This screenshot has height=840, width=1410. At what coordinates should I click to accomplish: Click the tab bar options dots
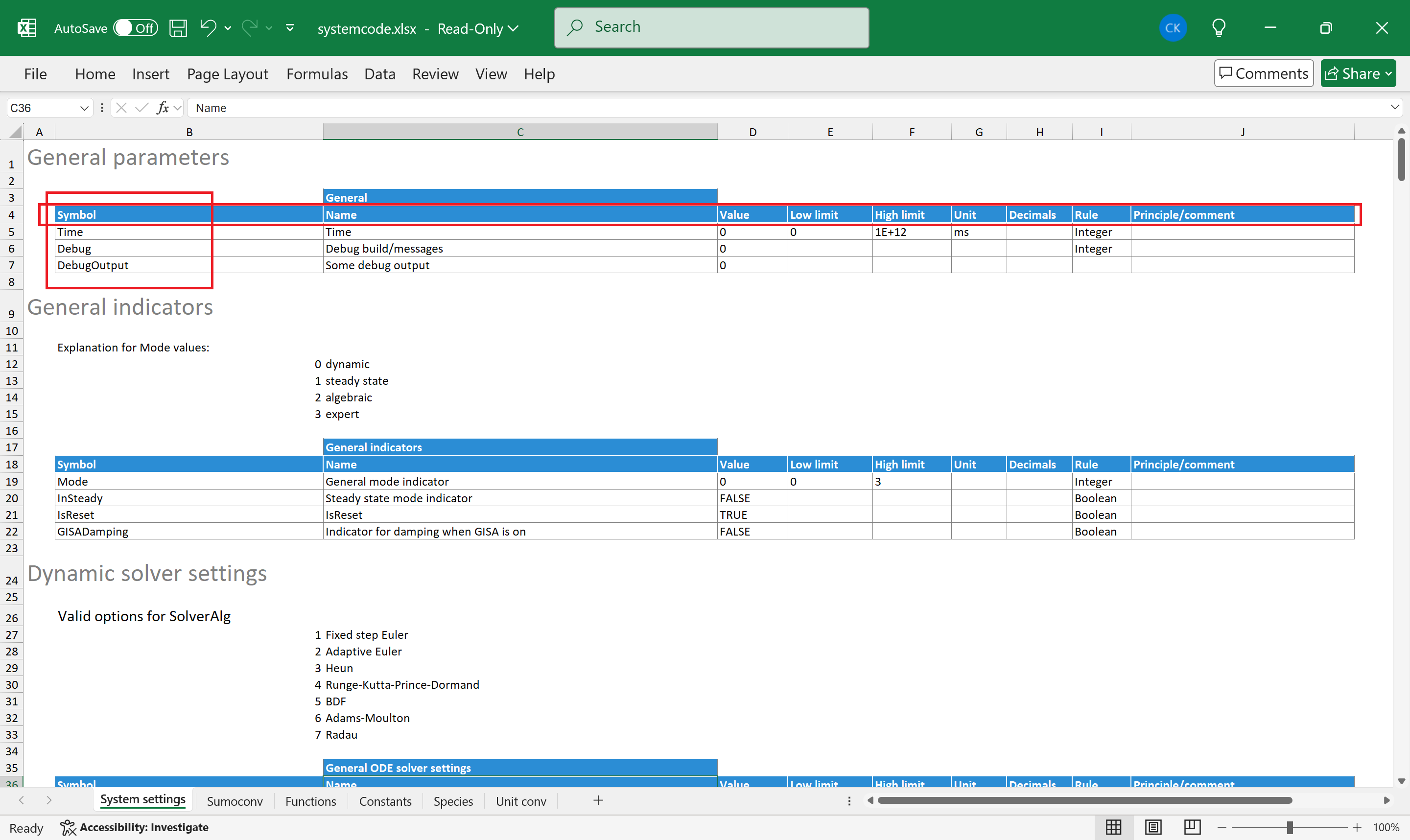point(849,801)
